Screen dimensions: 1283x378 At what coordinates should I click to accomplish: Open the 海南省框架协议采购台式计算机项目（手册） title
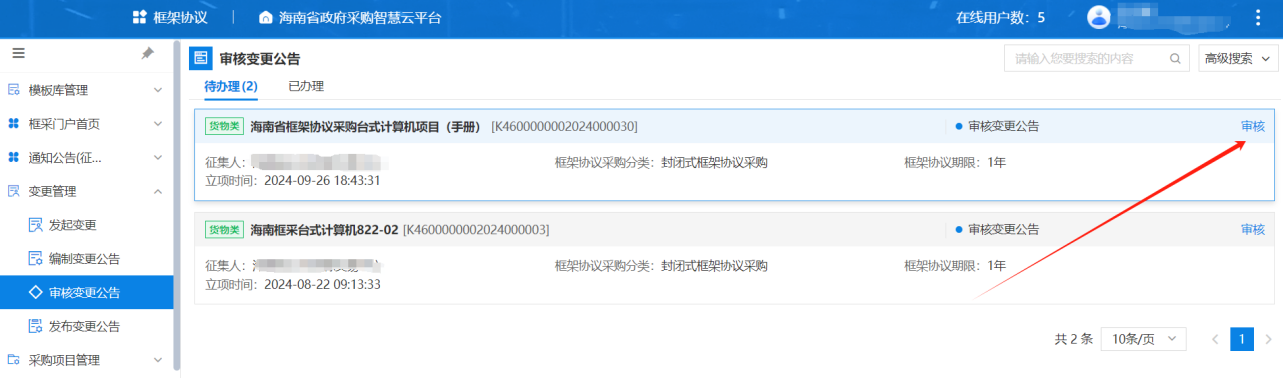click(x=367, y=126)
